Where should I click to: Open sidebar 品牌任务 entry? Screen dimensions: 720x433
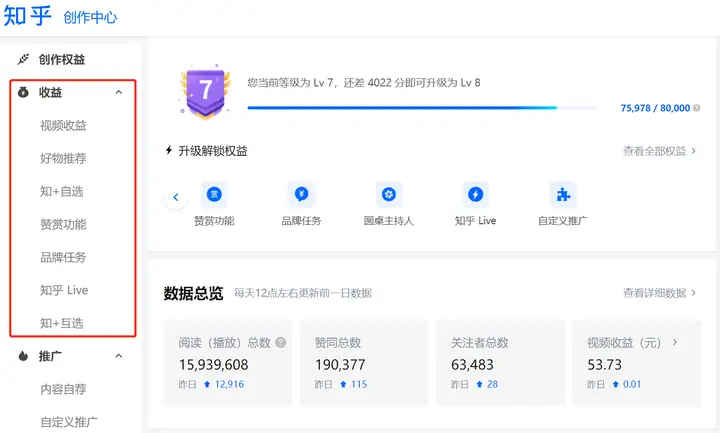tap(63, 257)
